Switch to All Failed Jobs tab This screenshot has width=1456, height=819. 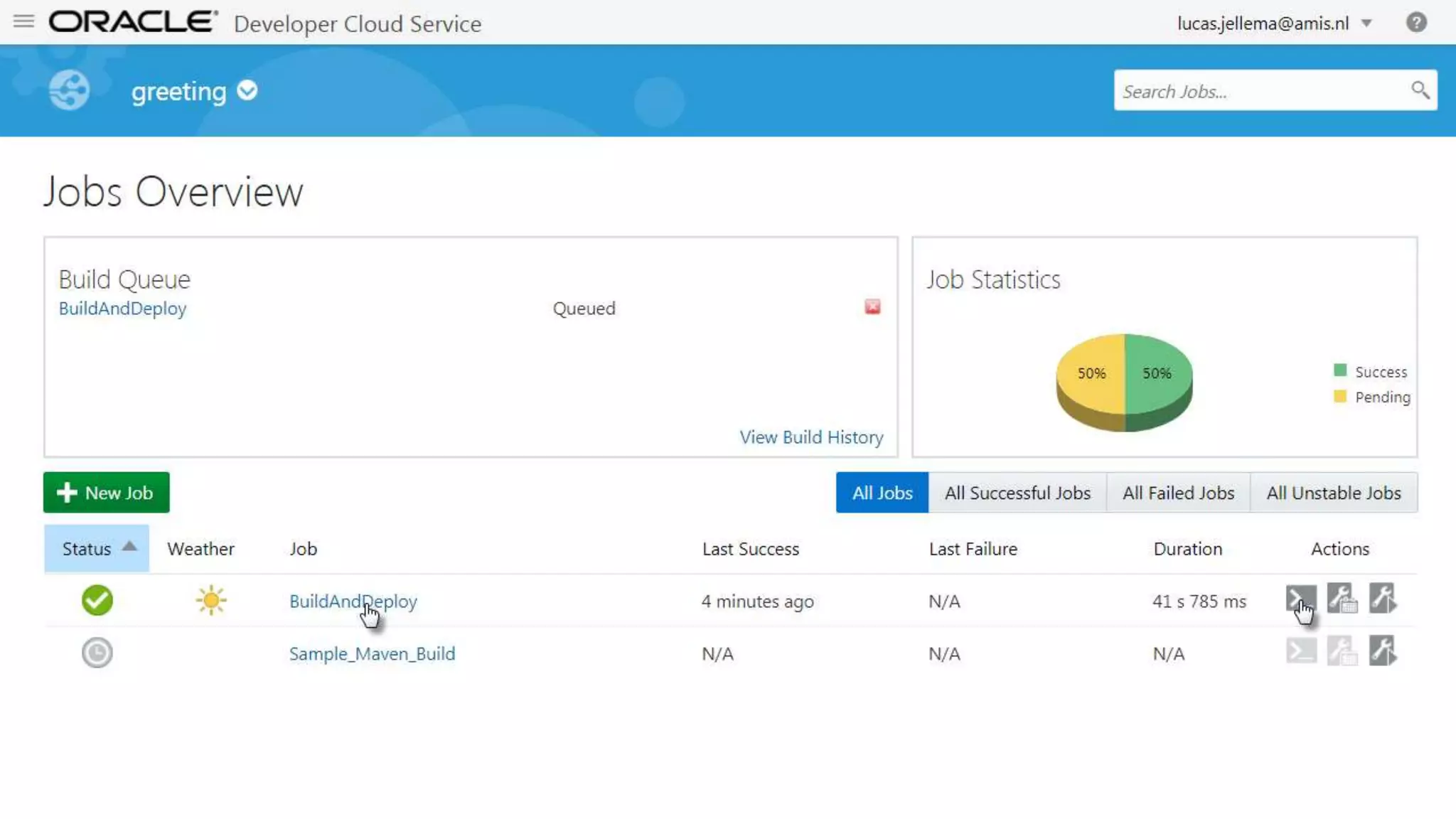tap(1177, 493)
